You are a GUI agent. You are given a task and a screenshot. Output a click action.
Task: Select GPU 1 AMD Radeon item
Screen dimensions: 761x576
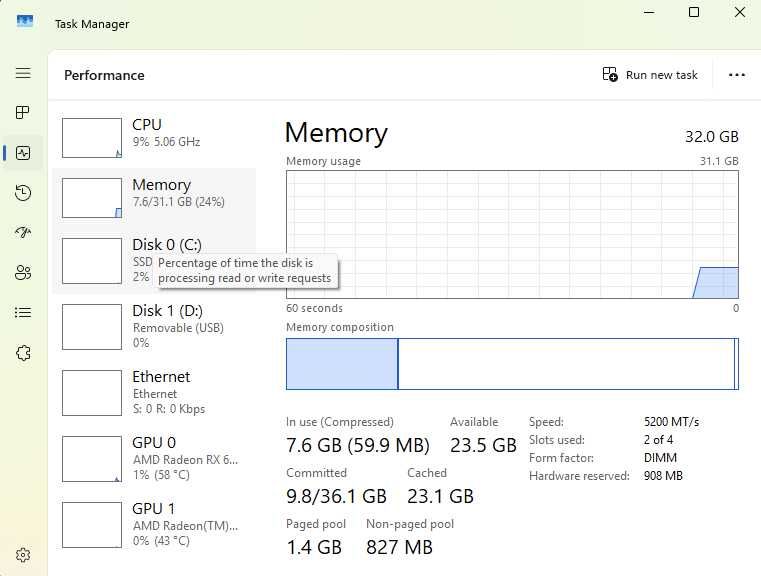(x=154, y=525)
